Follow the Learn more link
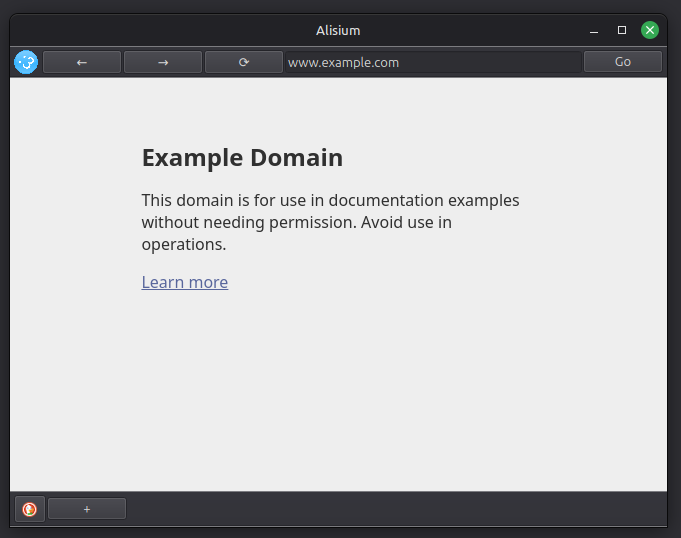This screenshot has height=538, width=681. point(185,282)
